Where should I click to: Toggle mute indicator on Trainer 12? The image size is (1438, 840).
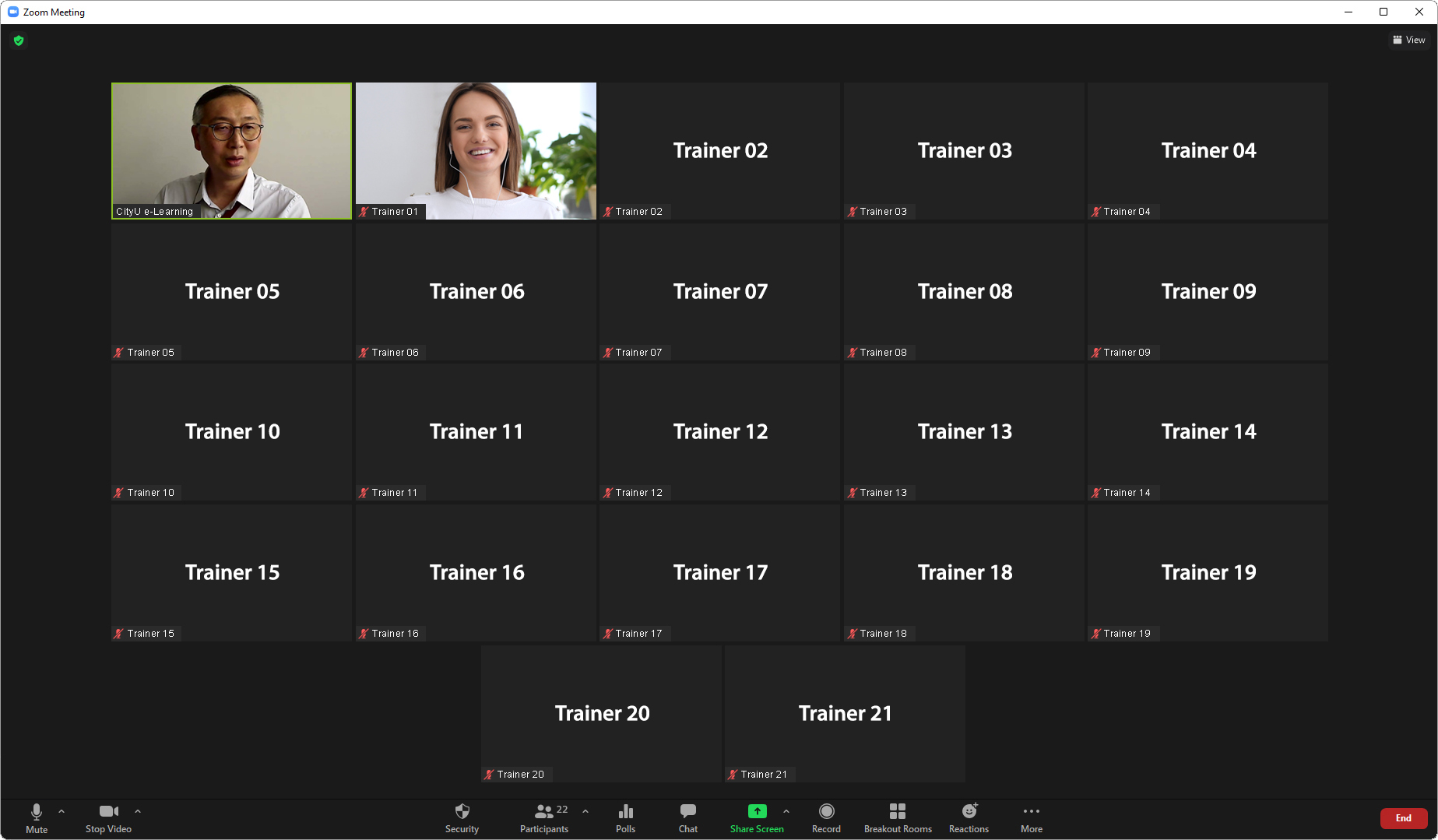pyautogui.click(x=607, y=492)
